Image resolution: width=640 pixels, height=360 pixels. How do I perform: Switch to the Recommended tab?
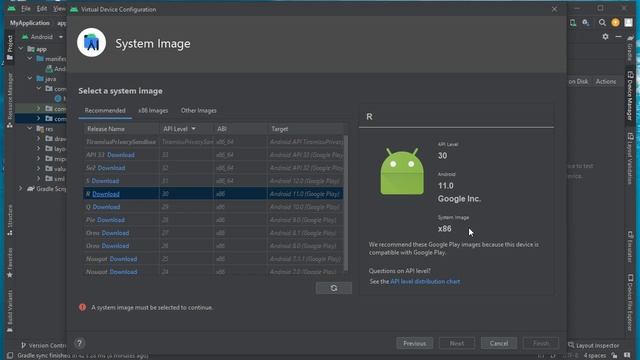point(105,111)
